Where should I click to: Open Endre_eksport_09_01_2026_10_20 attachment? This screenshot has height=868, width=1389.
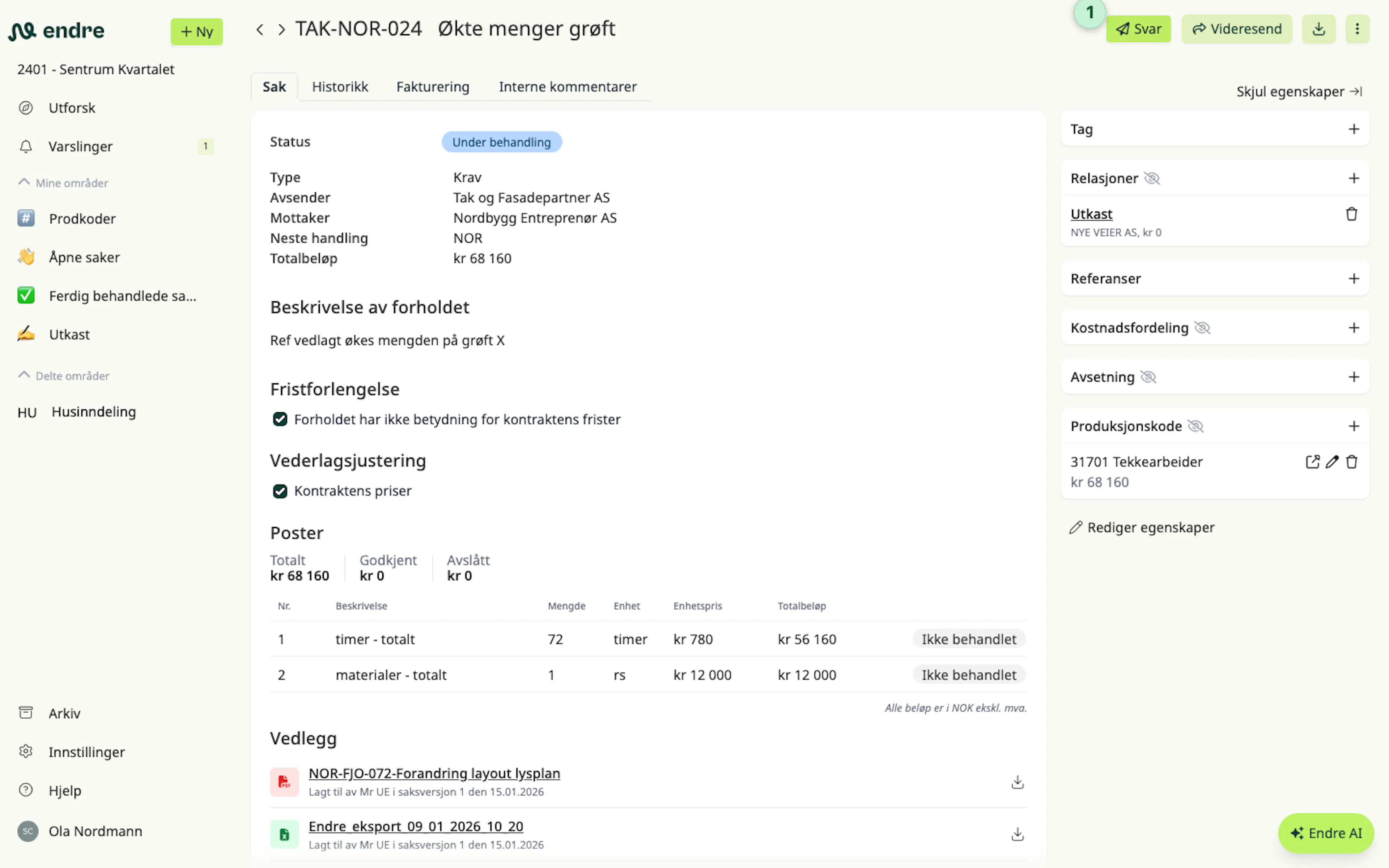tap(416, 826)
